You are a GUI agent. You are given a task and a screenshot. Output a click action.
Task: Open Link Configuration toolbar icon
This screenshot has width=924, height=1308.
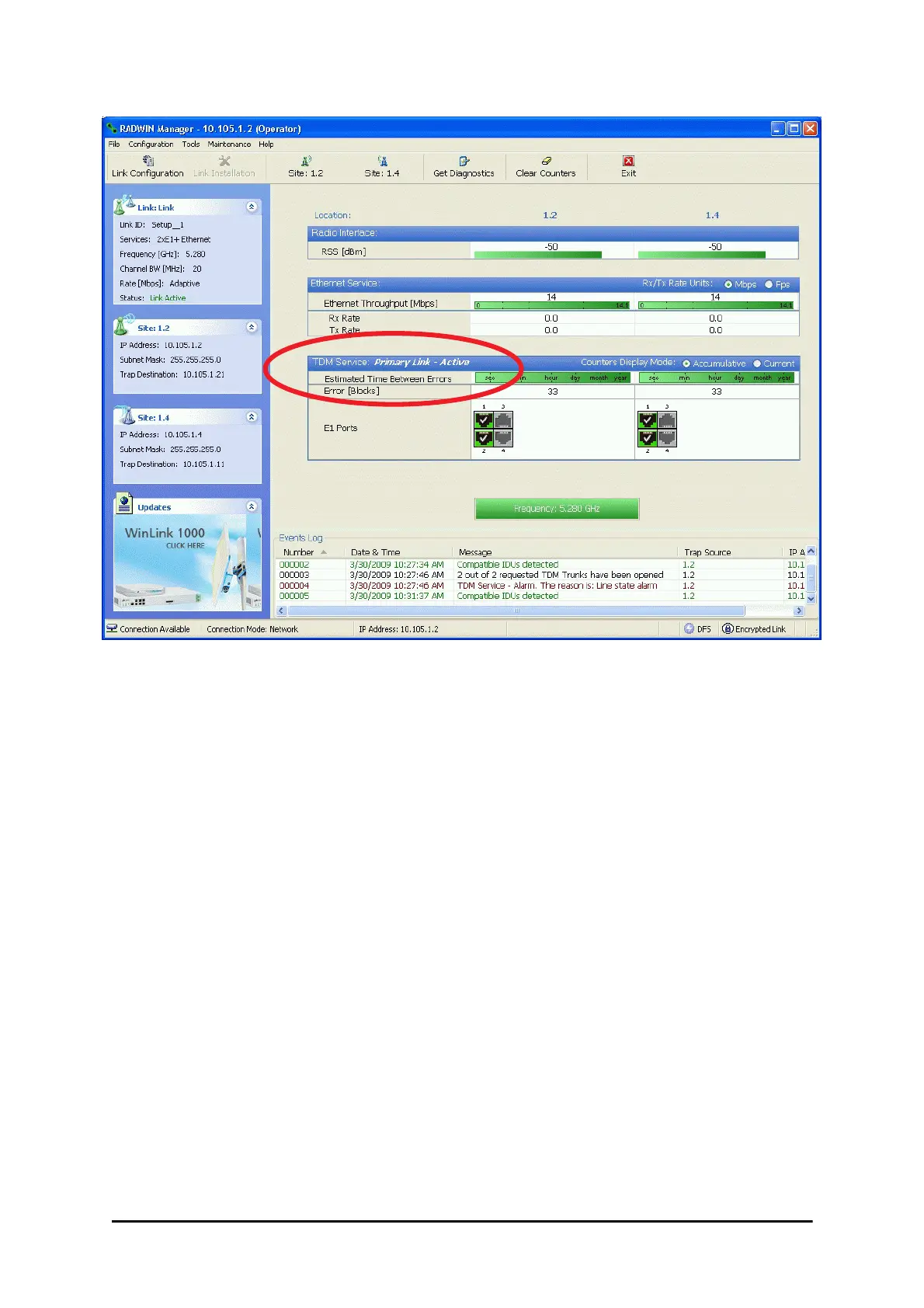[x=148, y=162]
